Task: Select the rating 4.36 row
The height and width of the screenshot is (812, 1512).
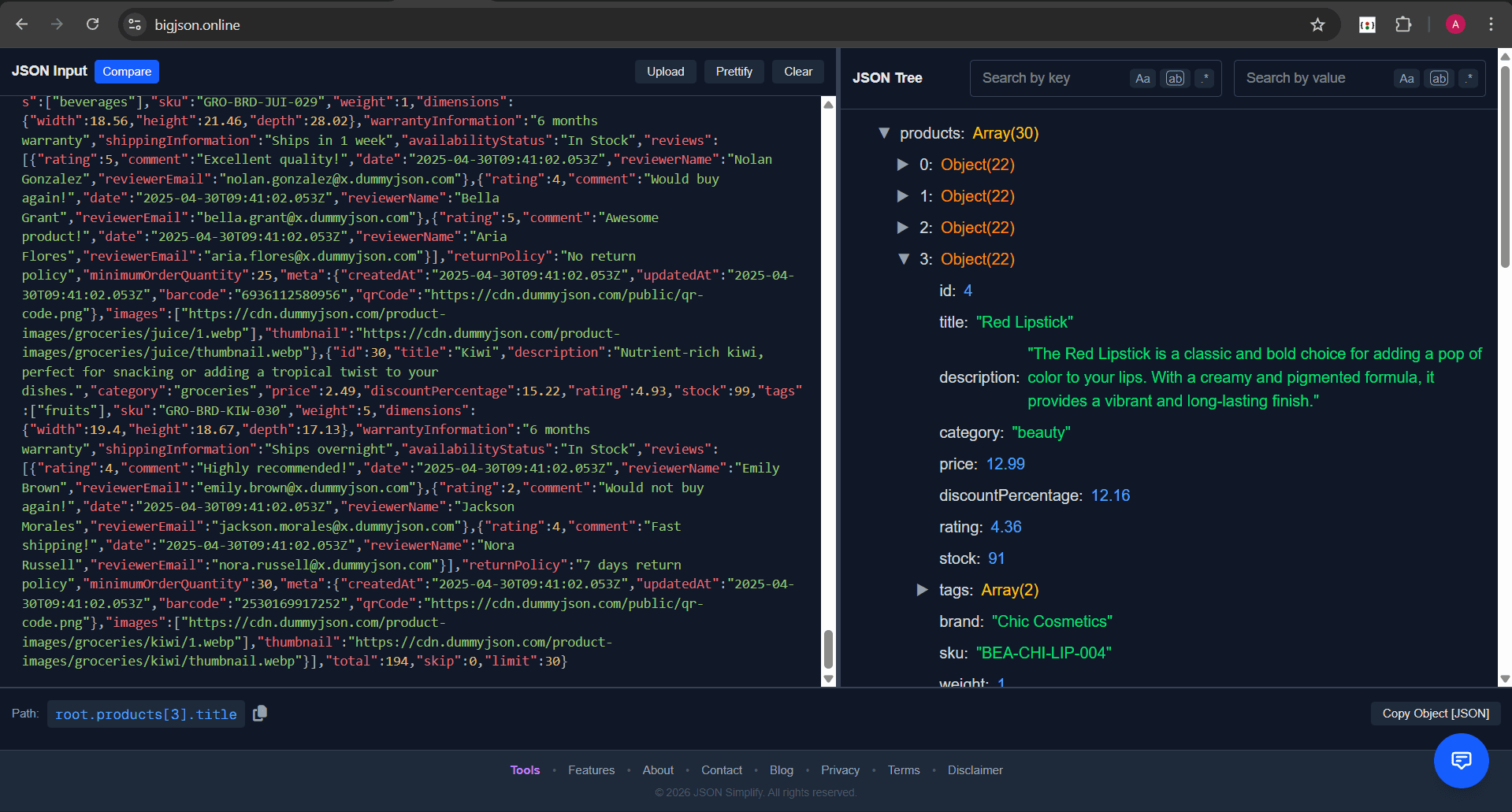Action: pos(980,527)
